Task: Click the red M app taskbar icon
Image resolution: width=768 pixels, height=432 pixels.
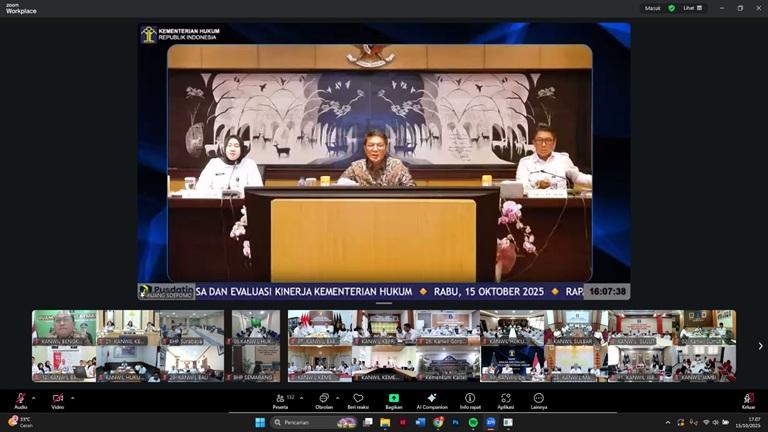Action: click(403, 422)
